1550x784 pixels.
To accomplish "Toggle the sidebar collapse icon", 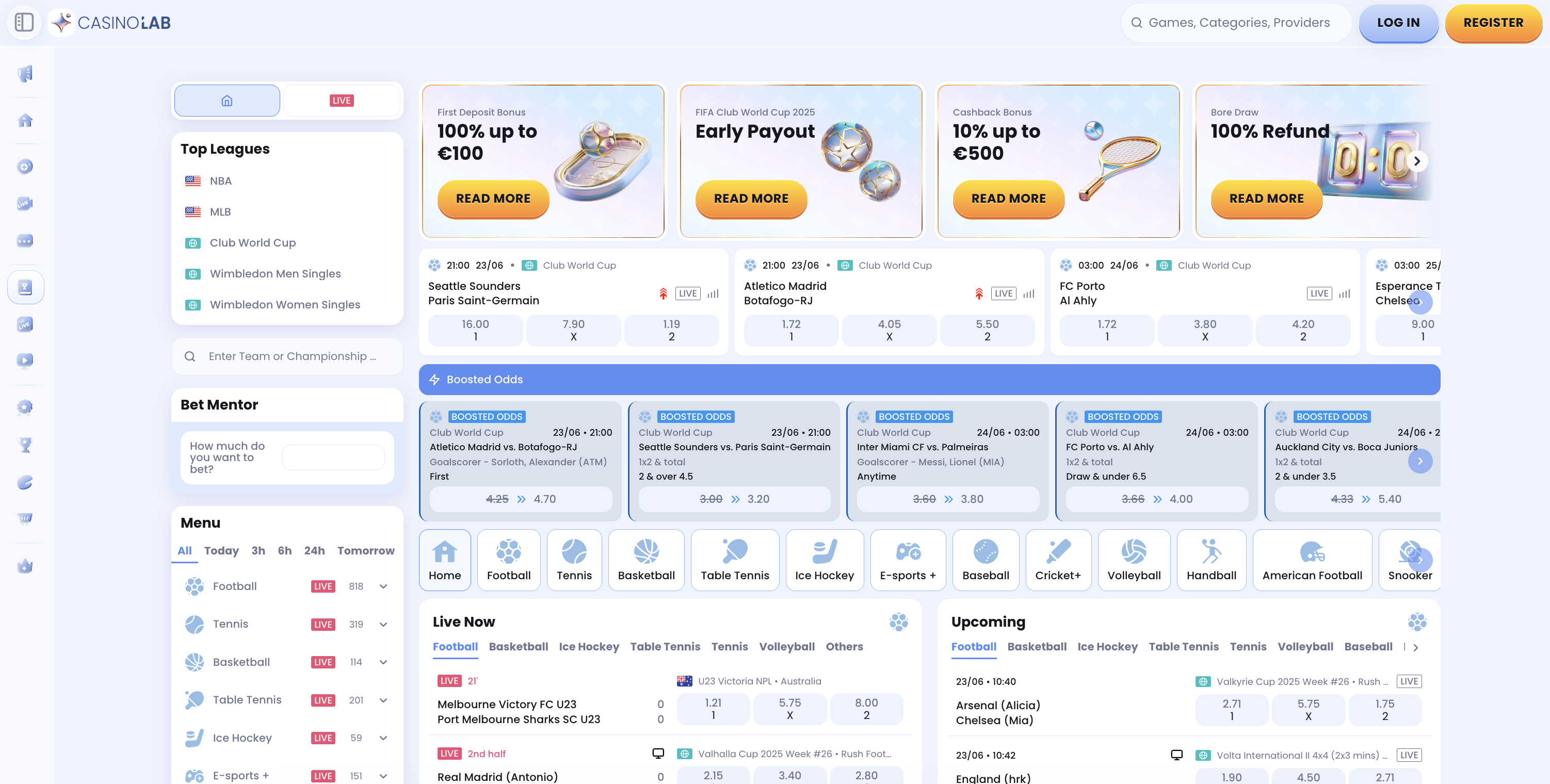I will pos(24,22).
